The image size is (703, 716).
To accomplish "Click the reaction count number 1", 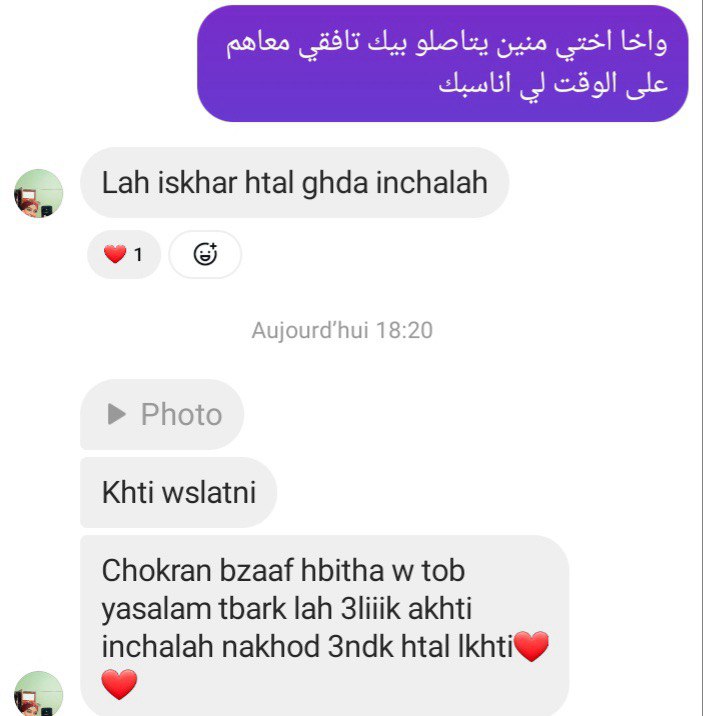I will click(138, 254).
